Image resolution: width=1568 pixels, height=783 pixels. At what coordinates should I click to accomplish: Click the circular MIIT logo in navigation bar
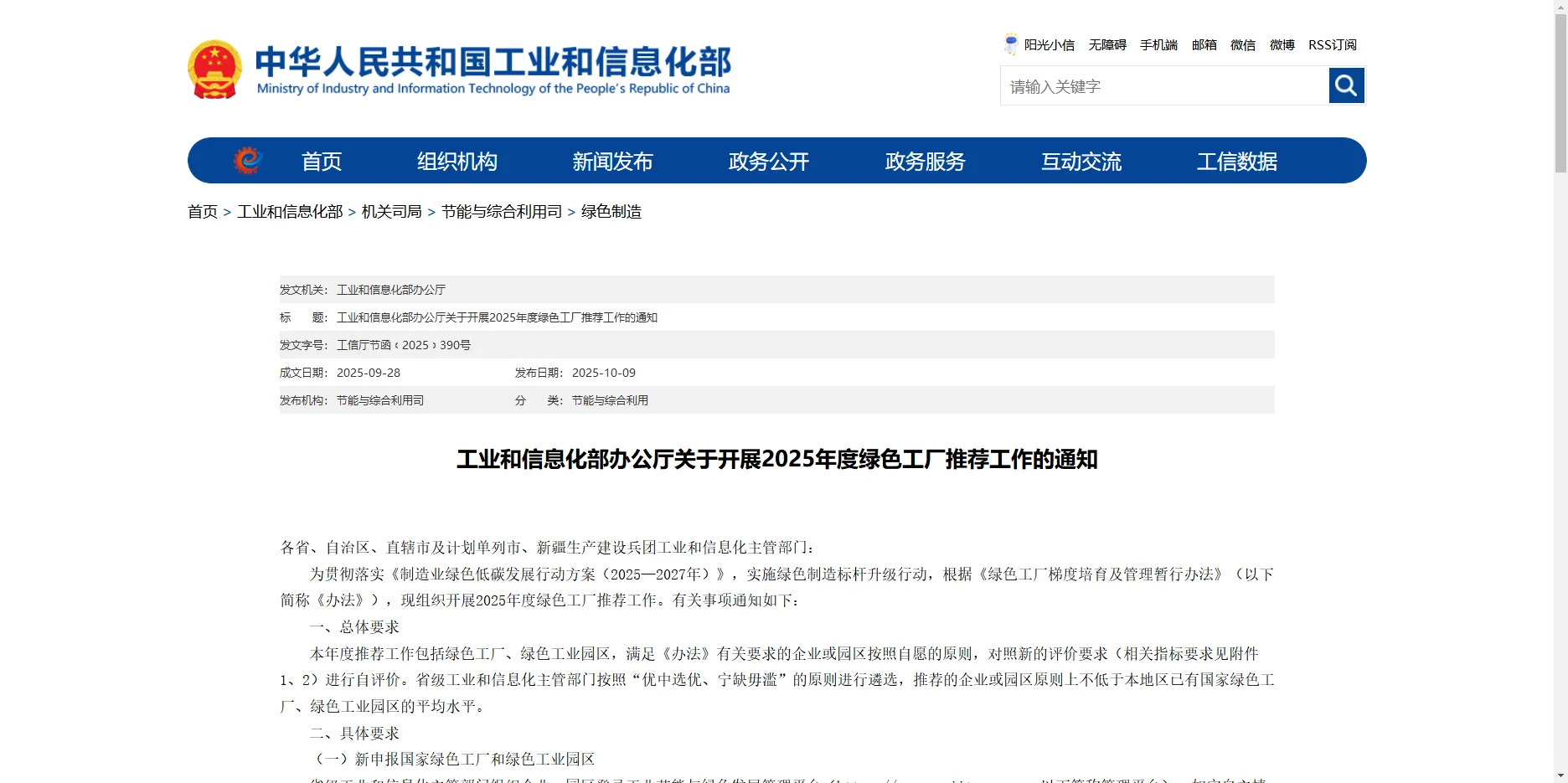tap(249, 160)
